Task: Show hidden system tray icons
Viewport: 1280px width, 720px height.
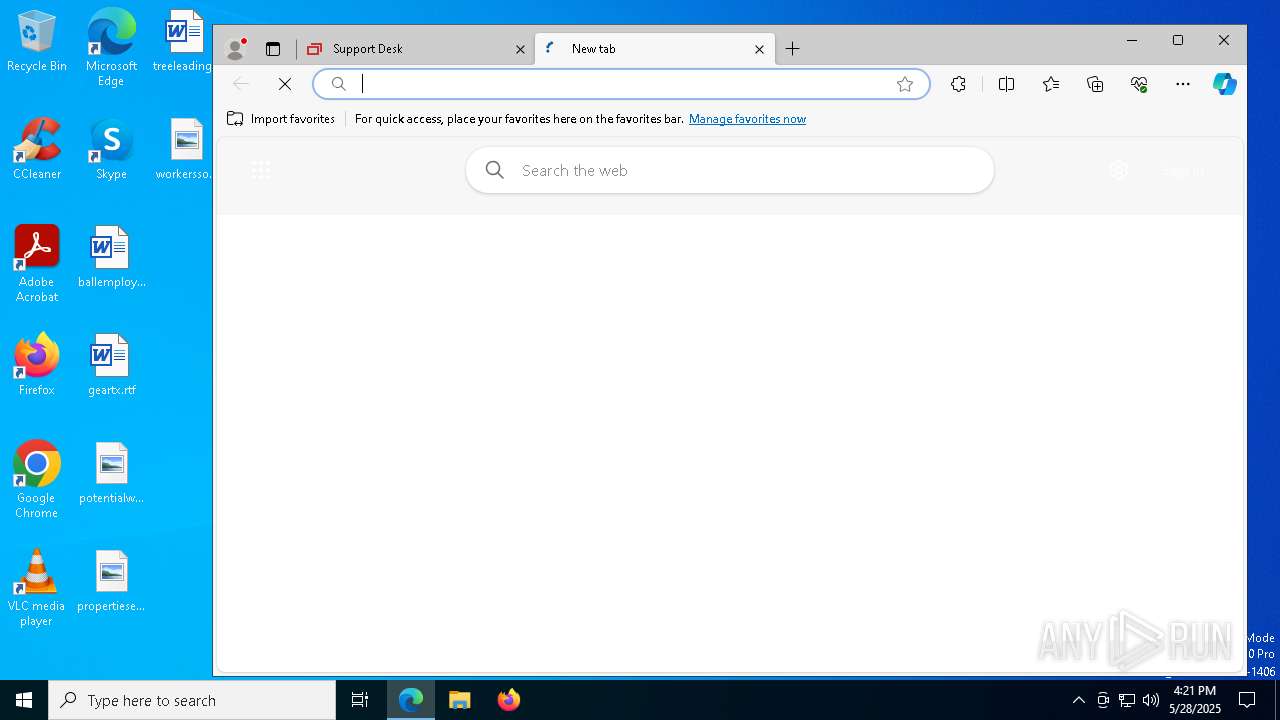Action: click(1078, 700)
